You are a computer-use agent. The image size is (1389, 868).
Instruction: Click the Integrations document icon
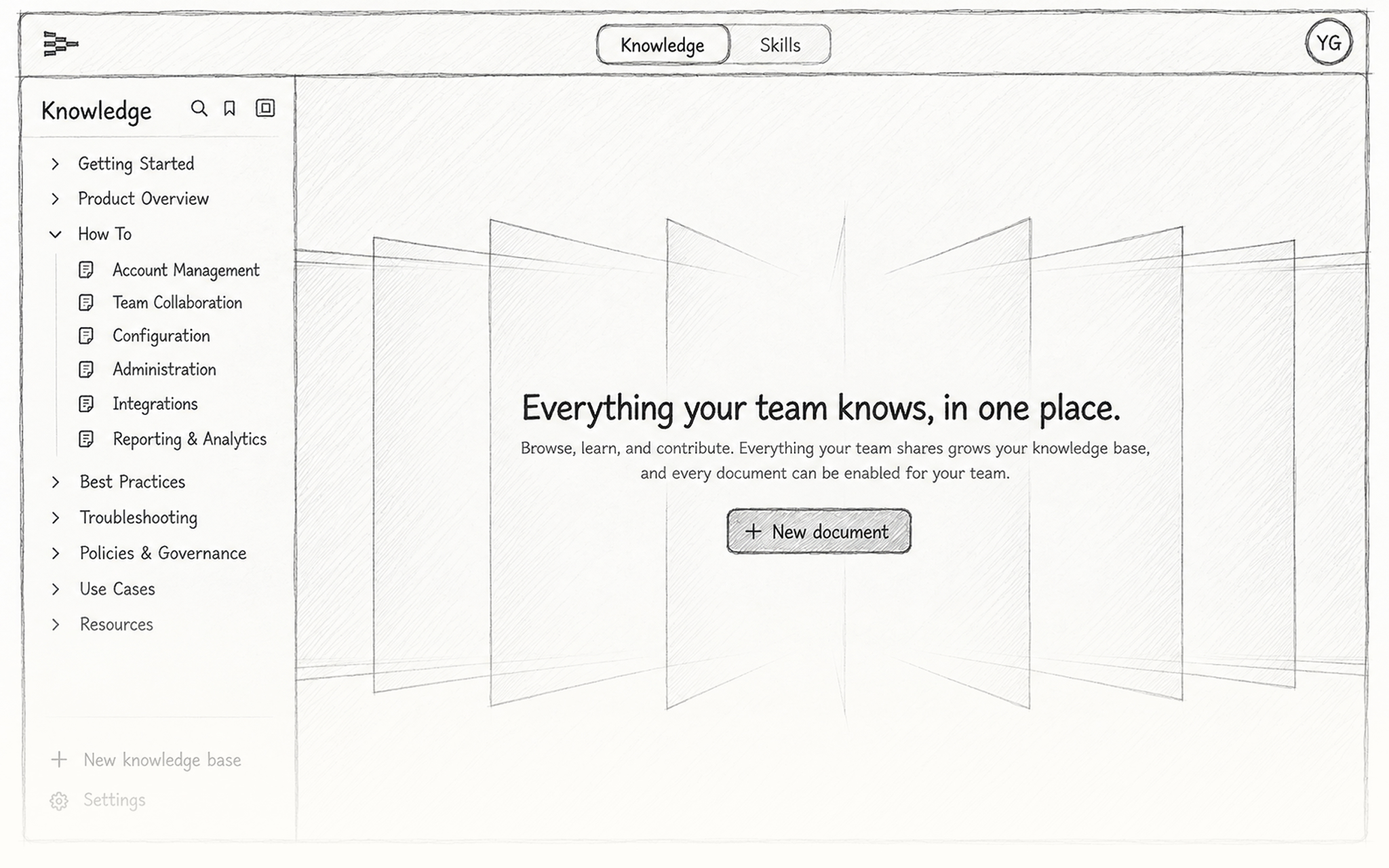pos(86,404)
